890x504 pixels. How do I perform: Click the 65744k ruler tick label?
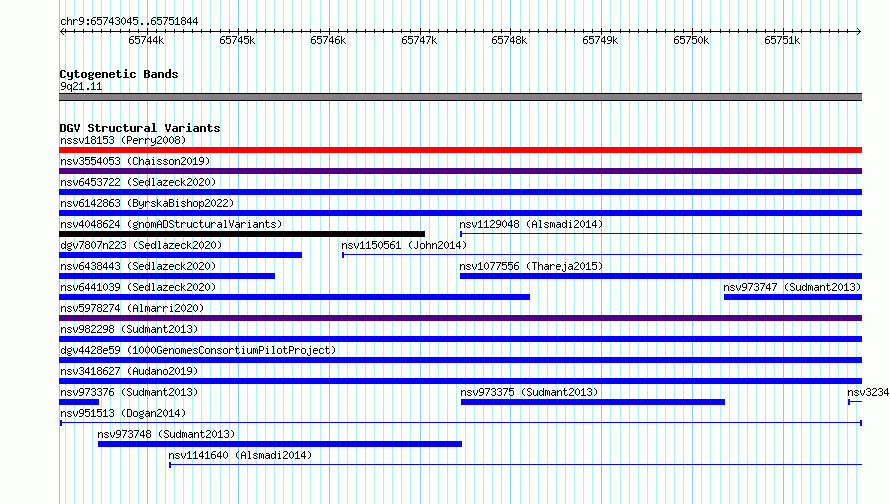146,40
